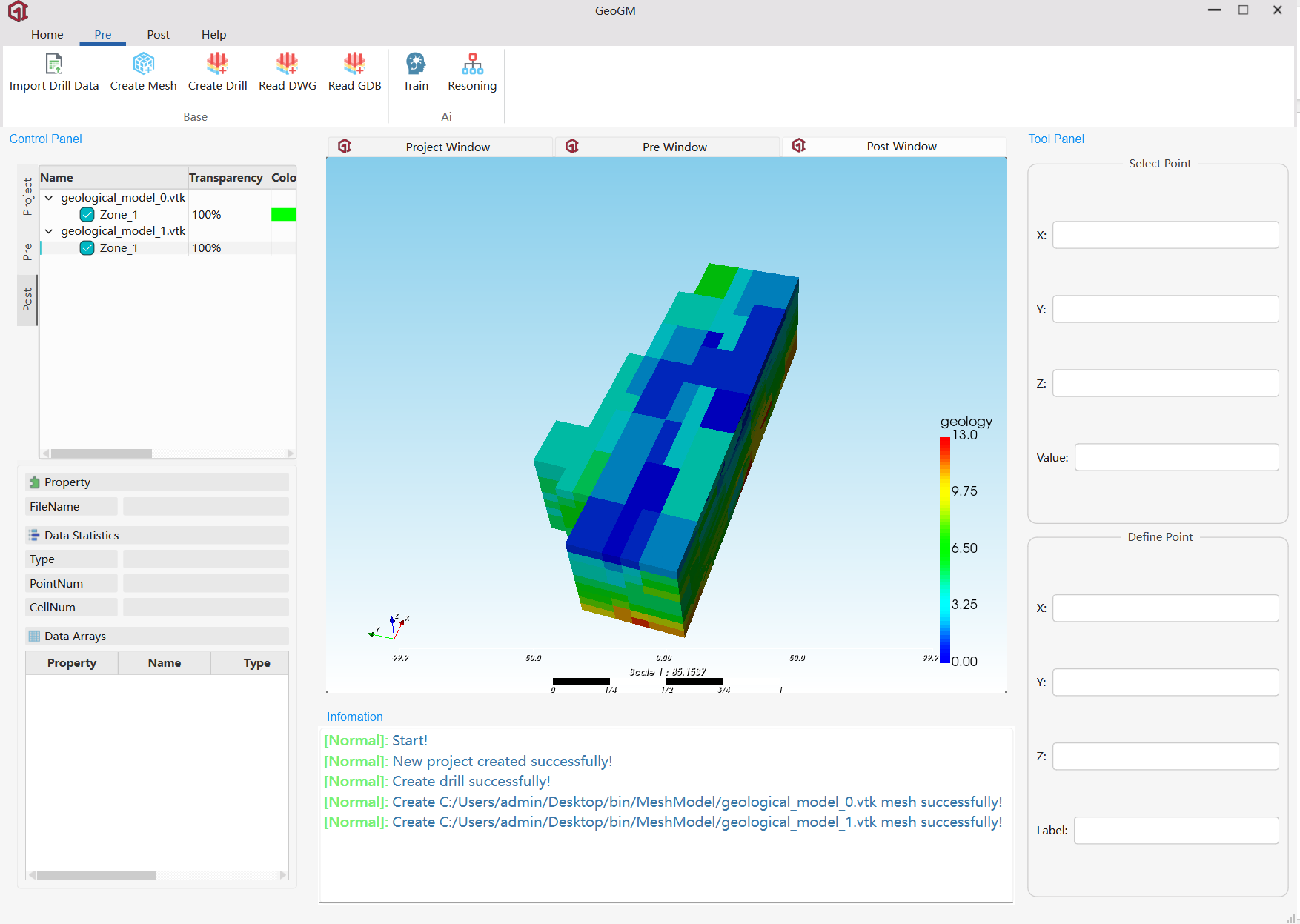The height and width of the screenshot is (924, 1300).
Task: Select the Create Drill tool
Action: [217, 64]
